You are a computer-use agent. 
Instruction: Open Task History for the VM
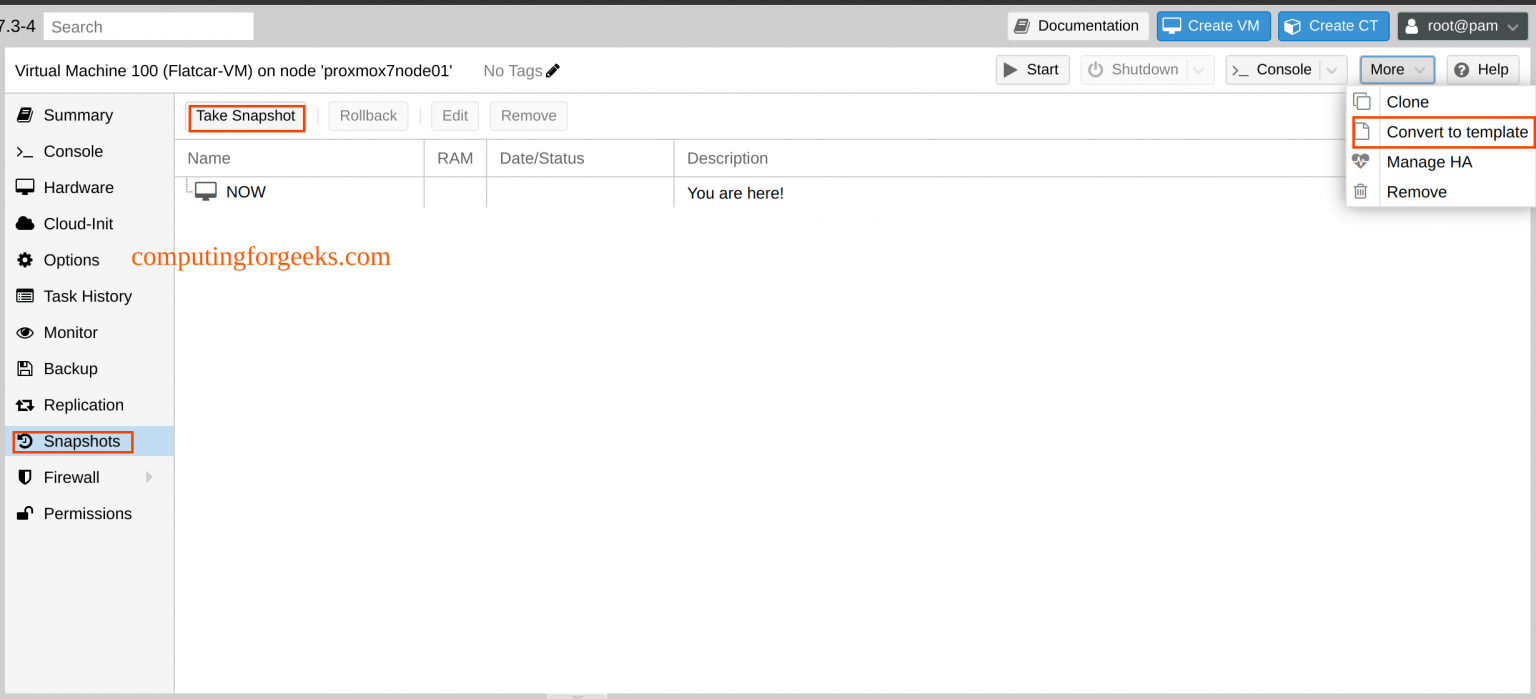click(87, 296)
